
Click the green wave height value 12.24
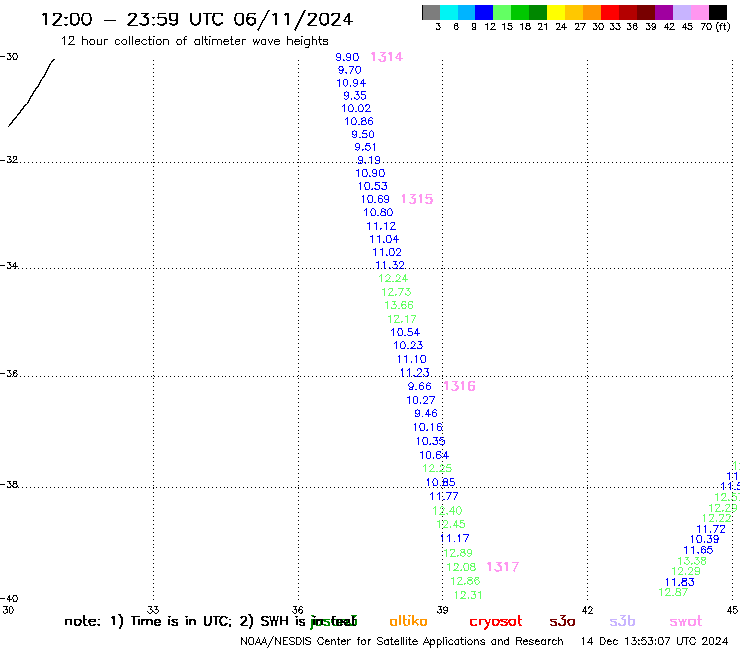(393, 279)
